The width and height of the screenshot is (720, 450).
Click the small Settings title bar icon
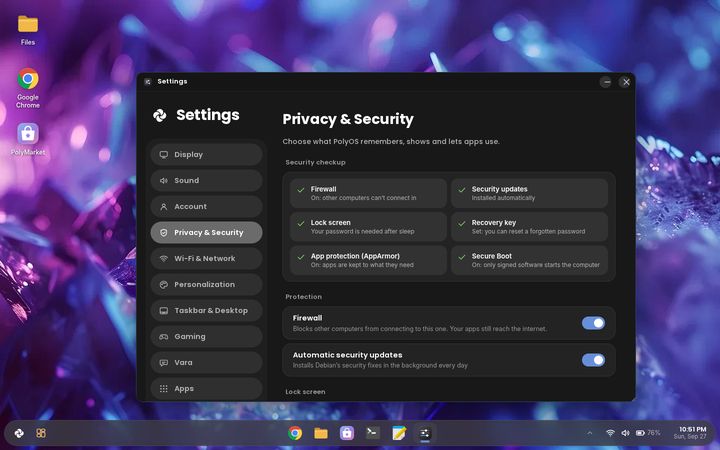pyautogui.click(x=147, y=82)
